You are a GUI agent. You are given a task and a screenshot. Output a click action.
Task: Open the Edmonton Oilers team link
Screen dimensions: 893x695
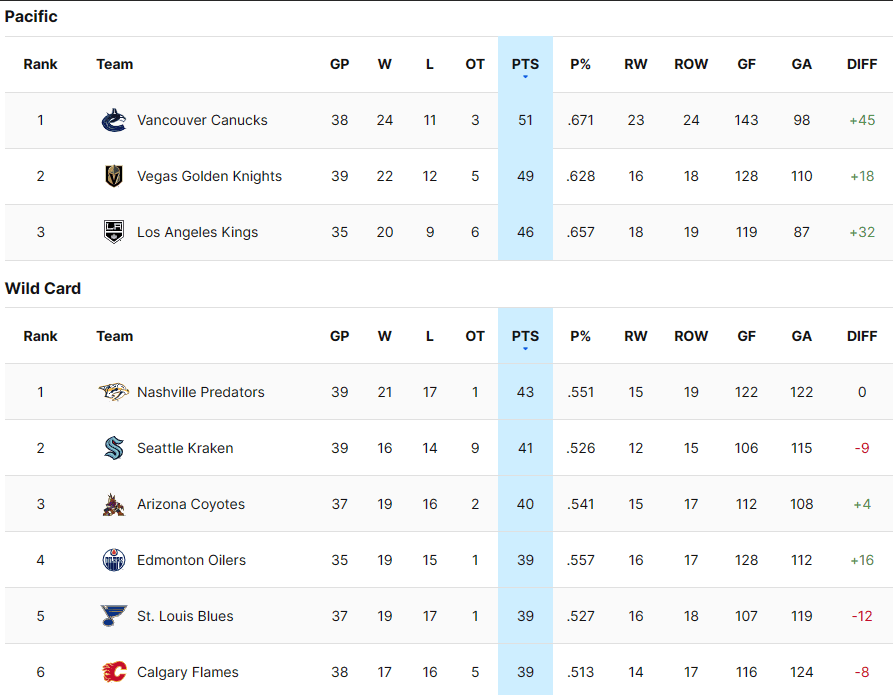tap(191, 560)
